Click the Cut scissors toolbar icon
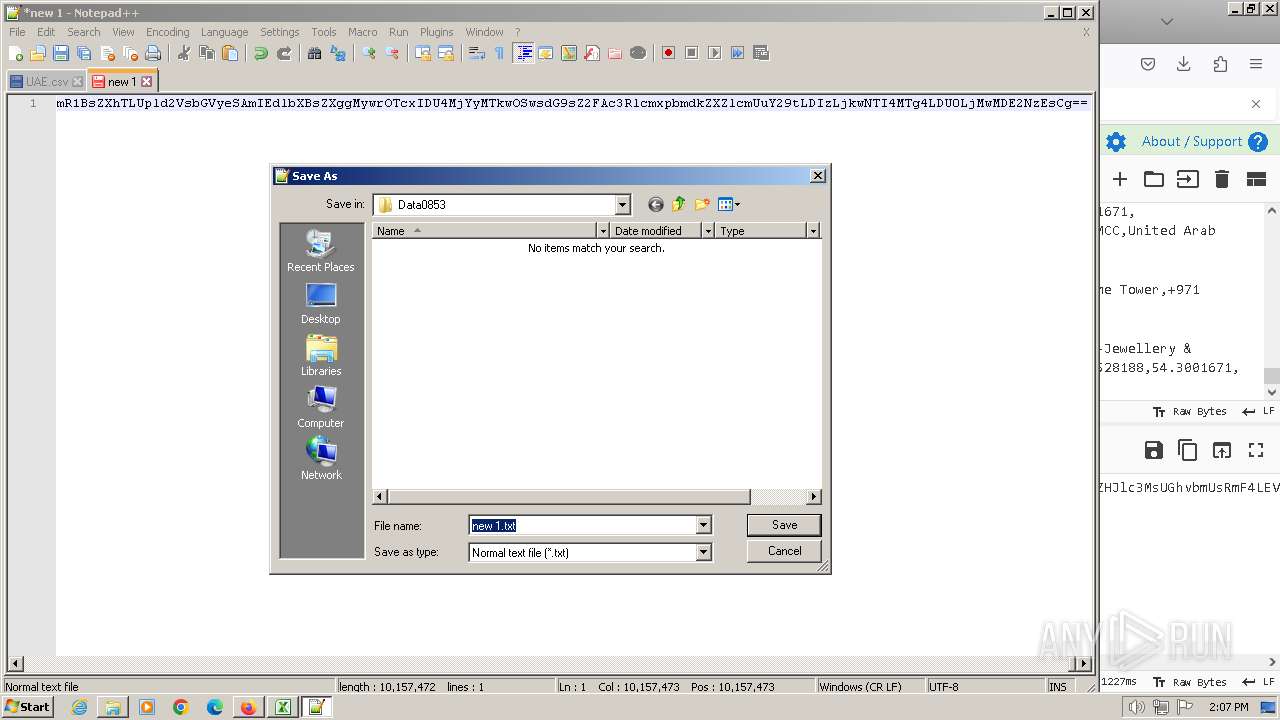 184,53
